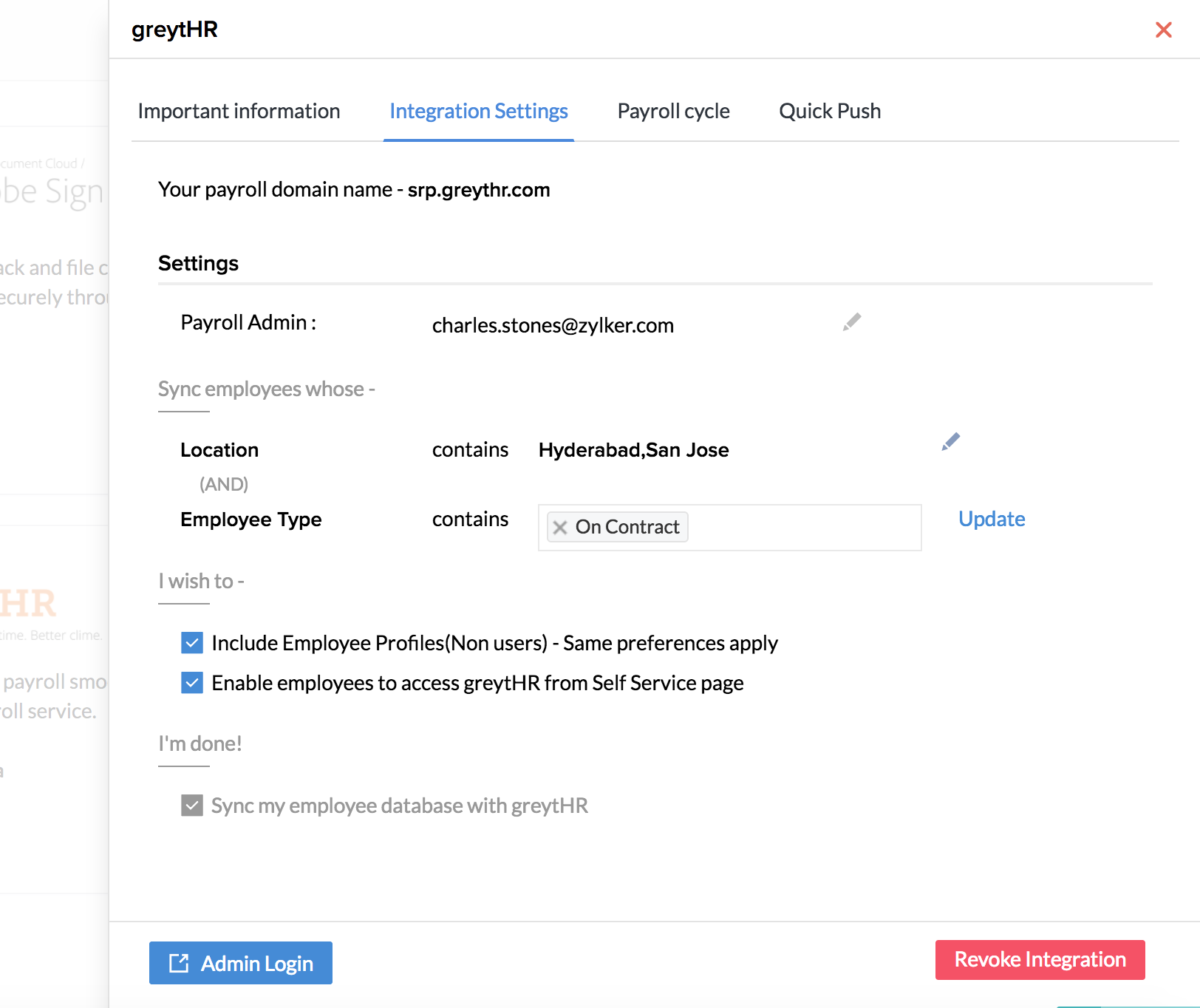Image resolution: width=1200 pixels, height=1008 pixels.
Task: Click the srp.greythr.com domain name text
Action: (x=479, y=190)
